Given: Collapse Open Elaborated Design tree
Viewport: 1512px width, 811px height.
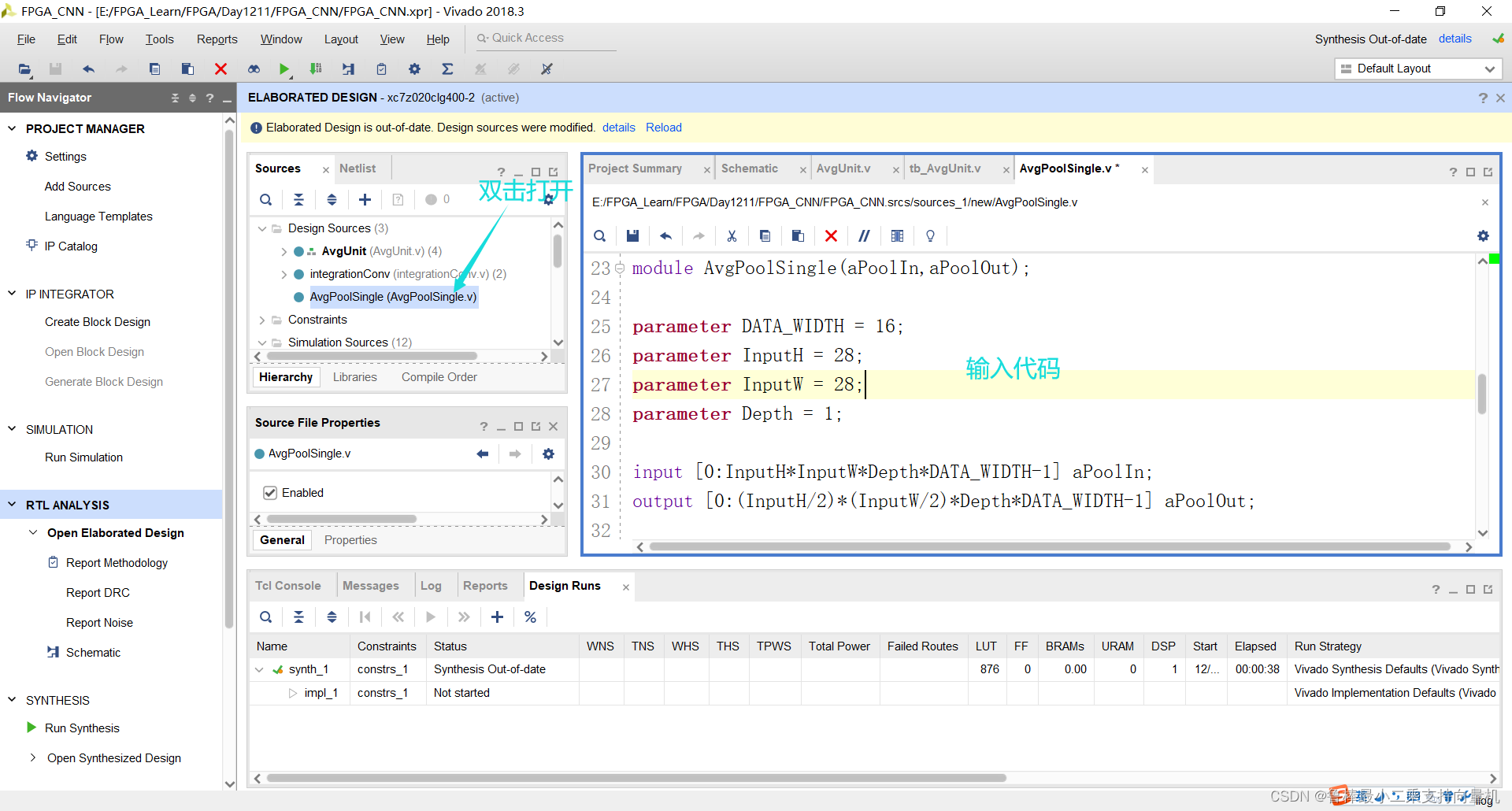Looking at the screenshot, I should (x=33, y=533).
